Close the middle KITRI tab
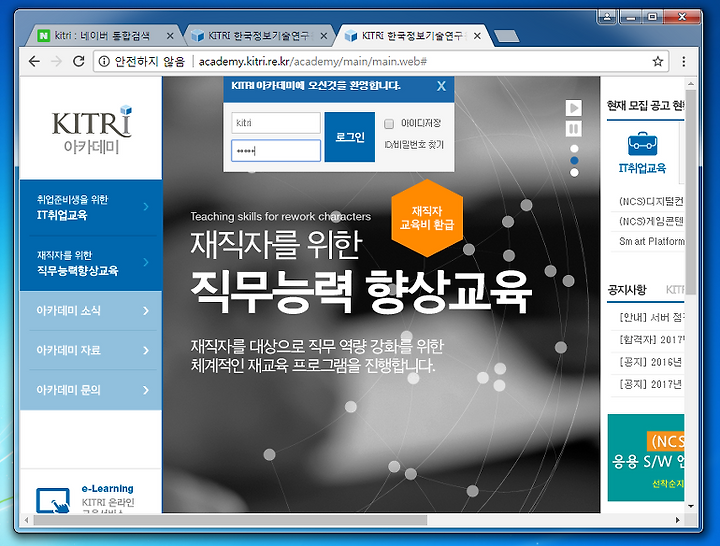The width and height of the screenshot is (720, 546). tap(324, 36)
